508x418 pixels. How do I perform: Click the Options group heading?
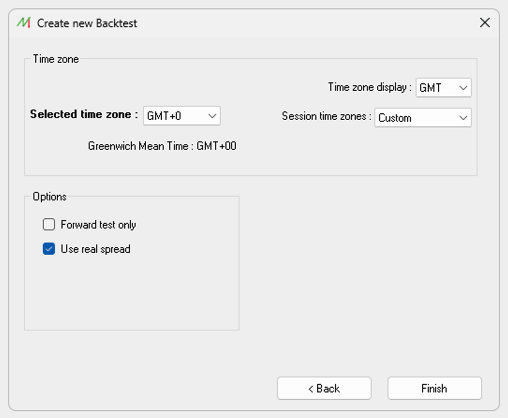tap(49, 197)
